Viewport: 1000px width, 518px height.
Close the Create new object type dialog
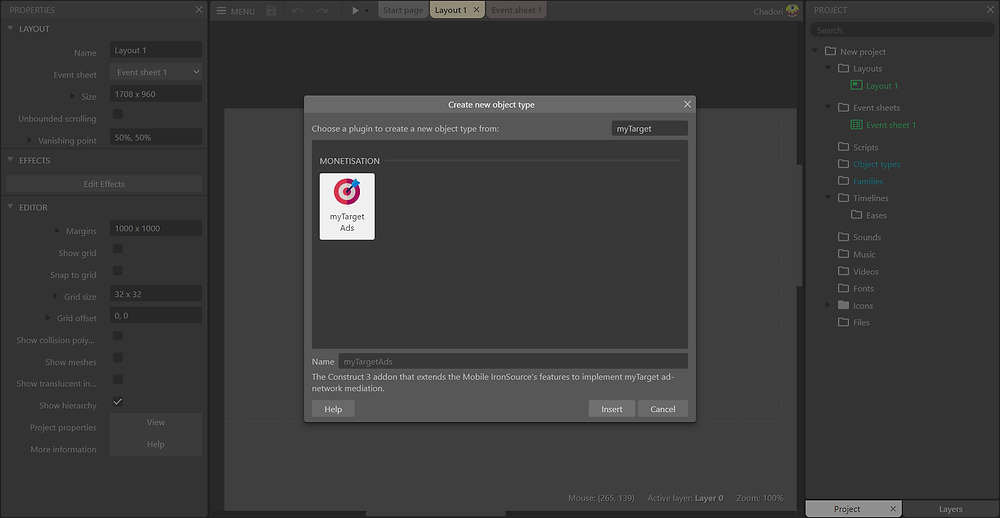(x=688, y=104)
